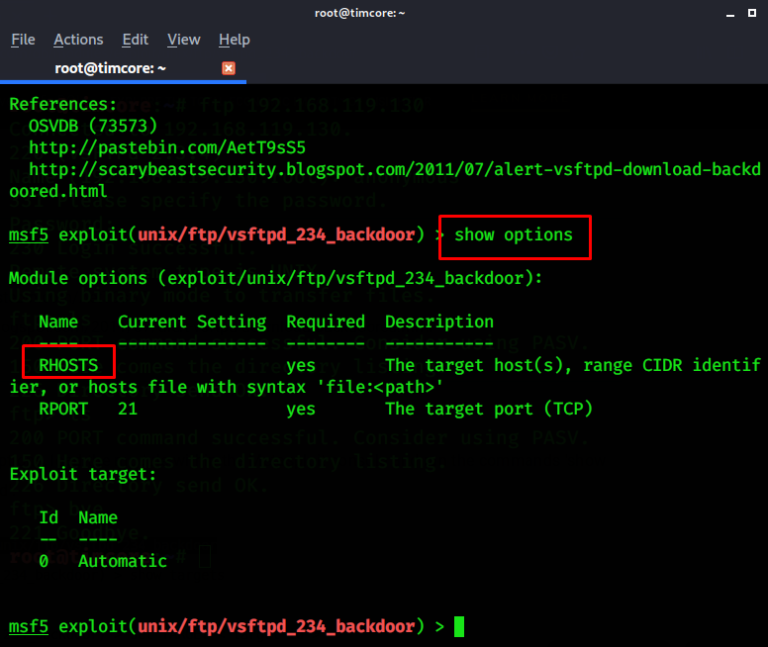768x647 pixels.
Task: Click the 'Current Setting' column header
Action: click(192, 322)
